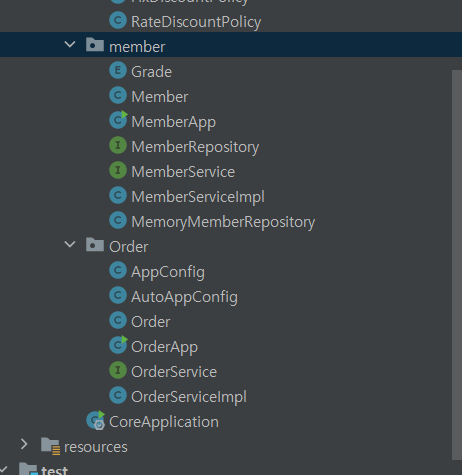This screenshot has height=475, width=462.
Task: Open MemberServiceImpl class
Action: coord(198,197)
